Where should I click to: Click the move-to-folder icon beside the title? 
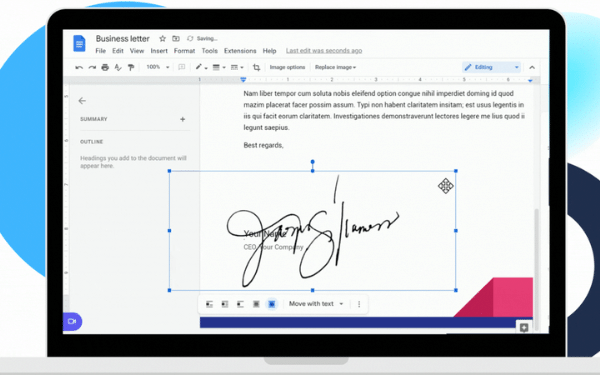click(x=176, y=39)
